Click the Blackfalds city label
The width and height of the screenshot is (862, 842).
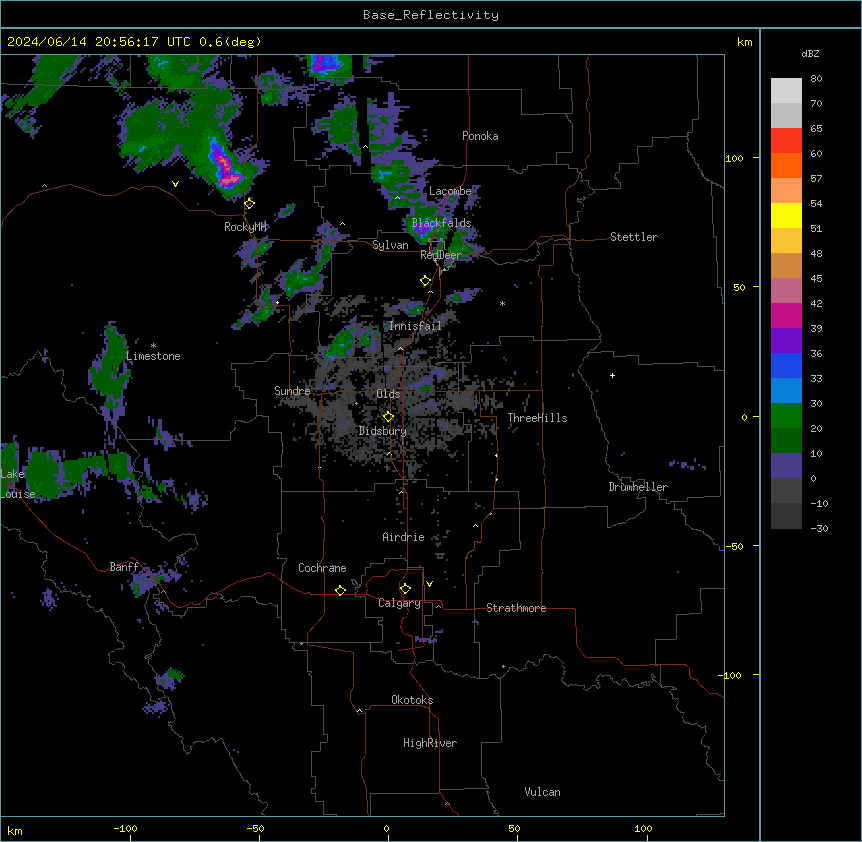tap(441, 223)
